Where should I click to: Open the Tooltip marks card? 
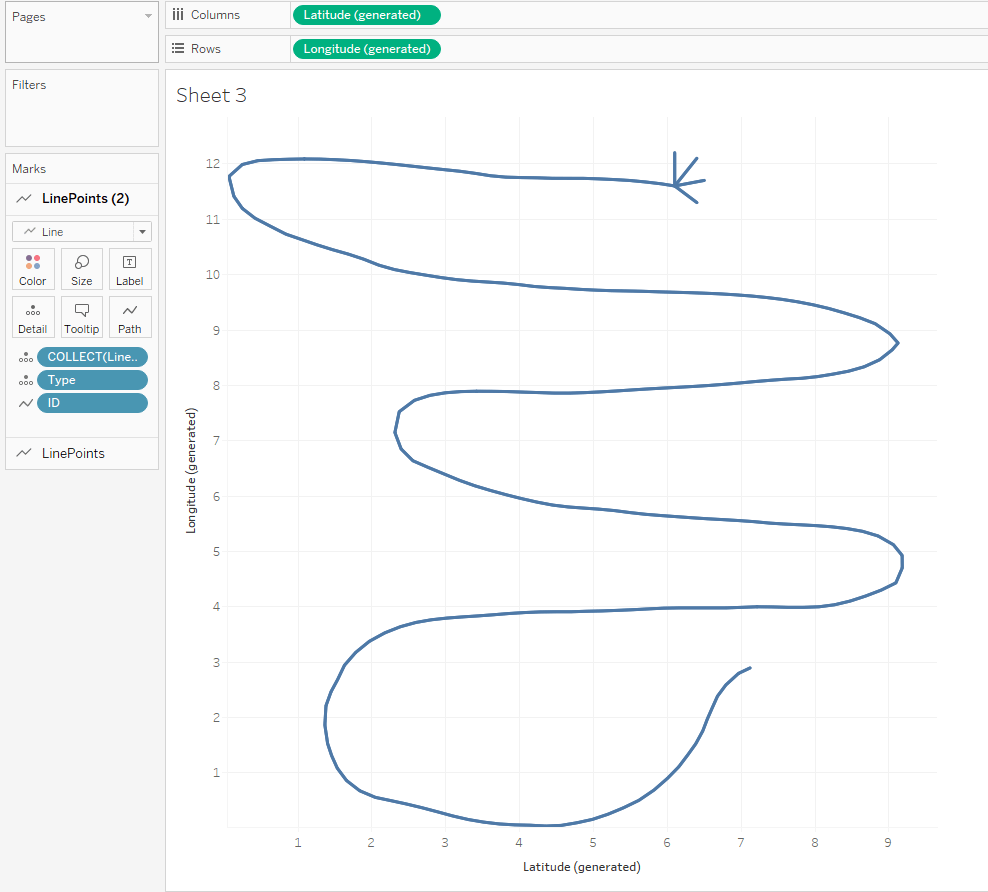click(82, 317)
